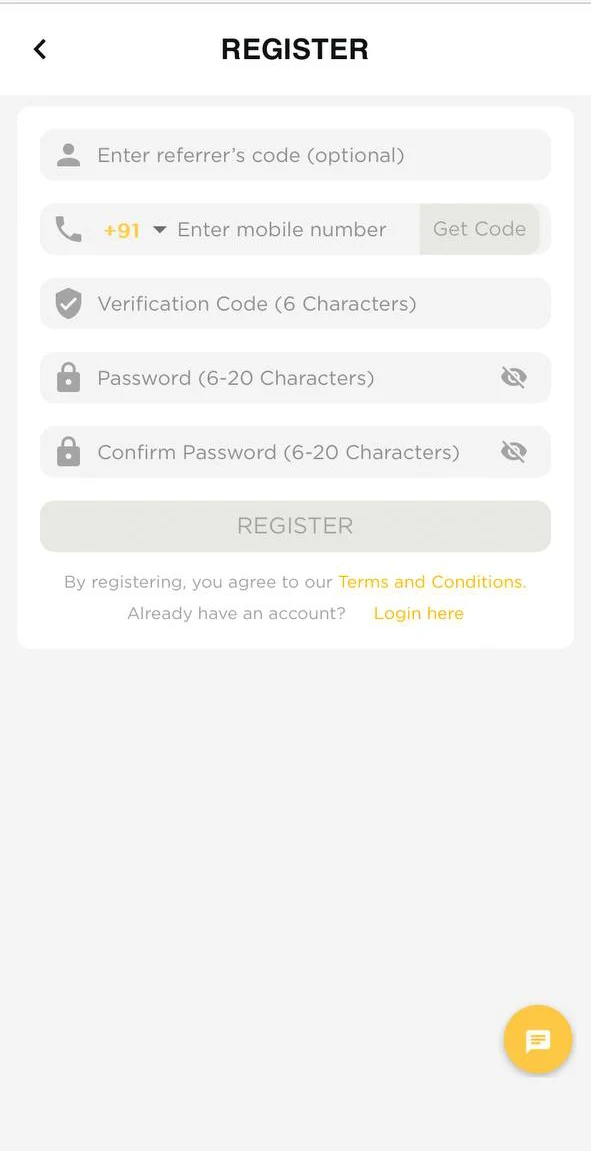
Task: Click Login here to sign in
Action: coord(418,613)
